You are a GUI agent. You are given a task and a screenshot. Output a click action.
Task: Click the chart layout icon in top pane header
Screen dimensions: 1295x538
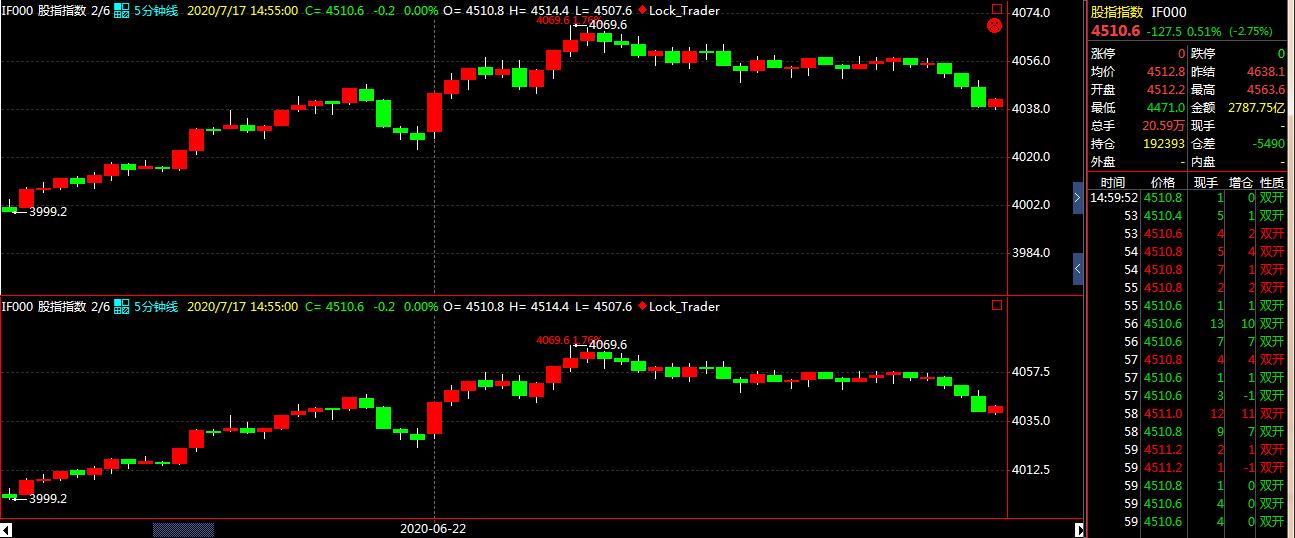pos(122,11)
